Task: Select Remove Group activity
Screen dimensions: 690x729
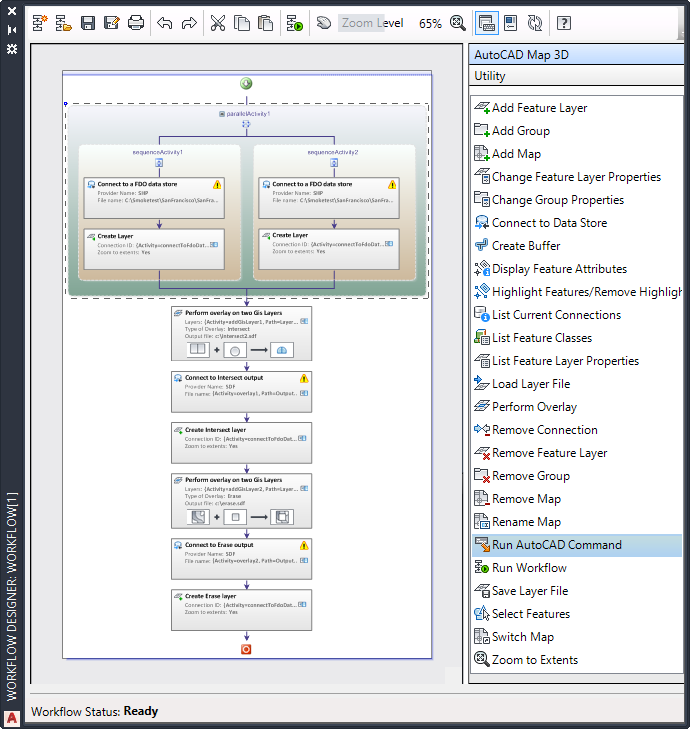Action: coord(577,476)
